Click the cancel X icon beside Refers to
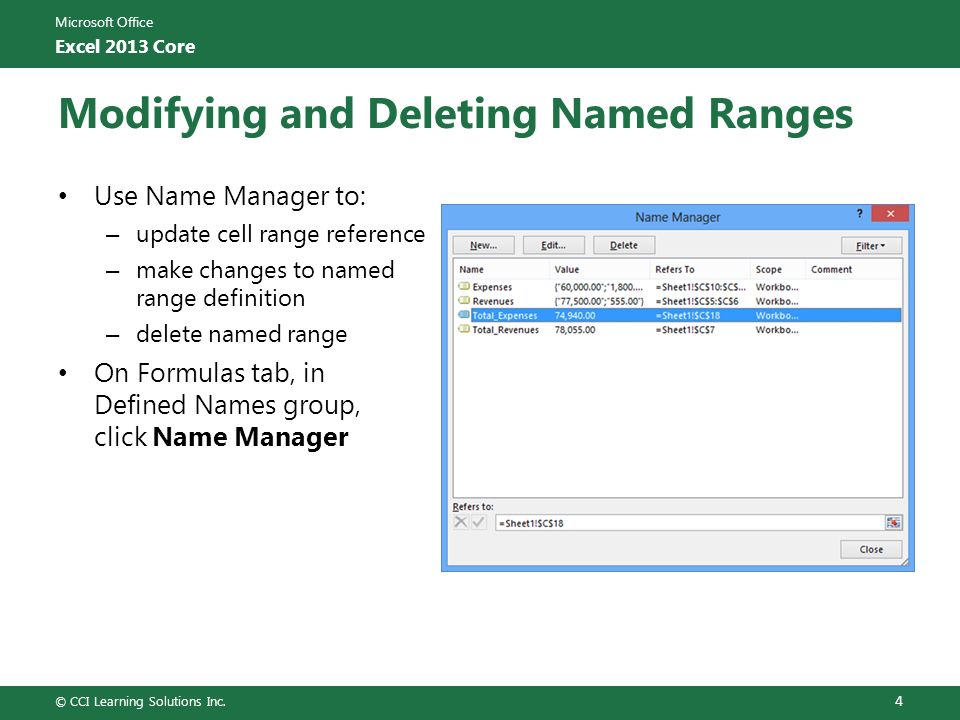960x720 pixels. (460, 522)
